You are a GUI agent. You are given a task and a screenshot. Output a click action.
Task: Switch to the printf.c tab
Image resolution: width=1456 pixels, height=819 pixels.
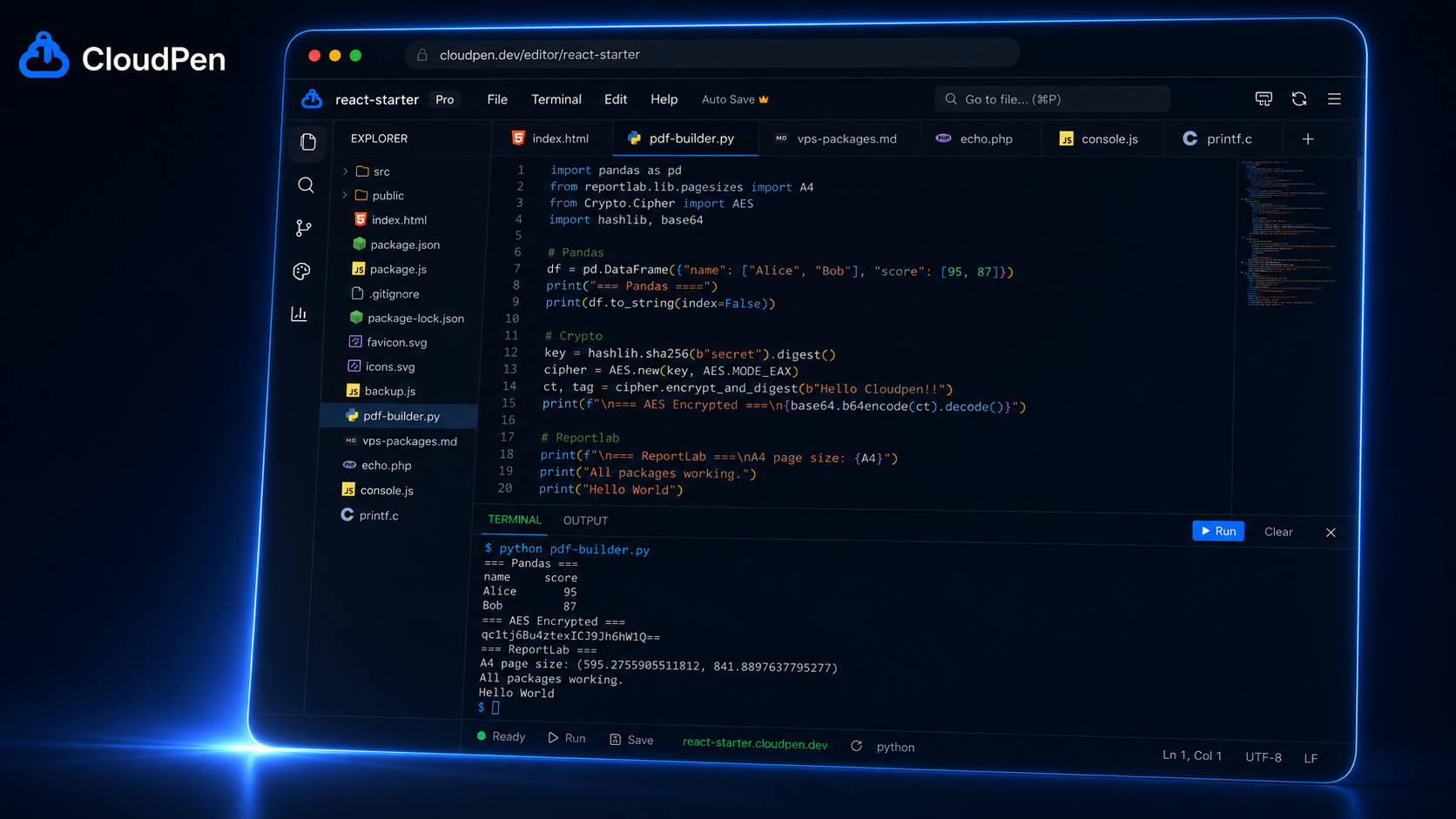pos(1217,139)
